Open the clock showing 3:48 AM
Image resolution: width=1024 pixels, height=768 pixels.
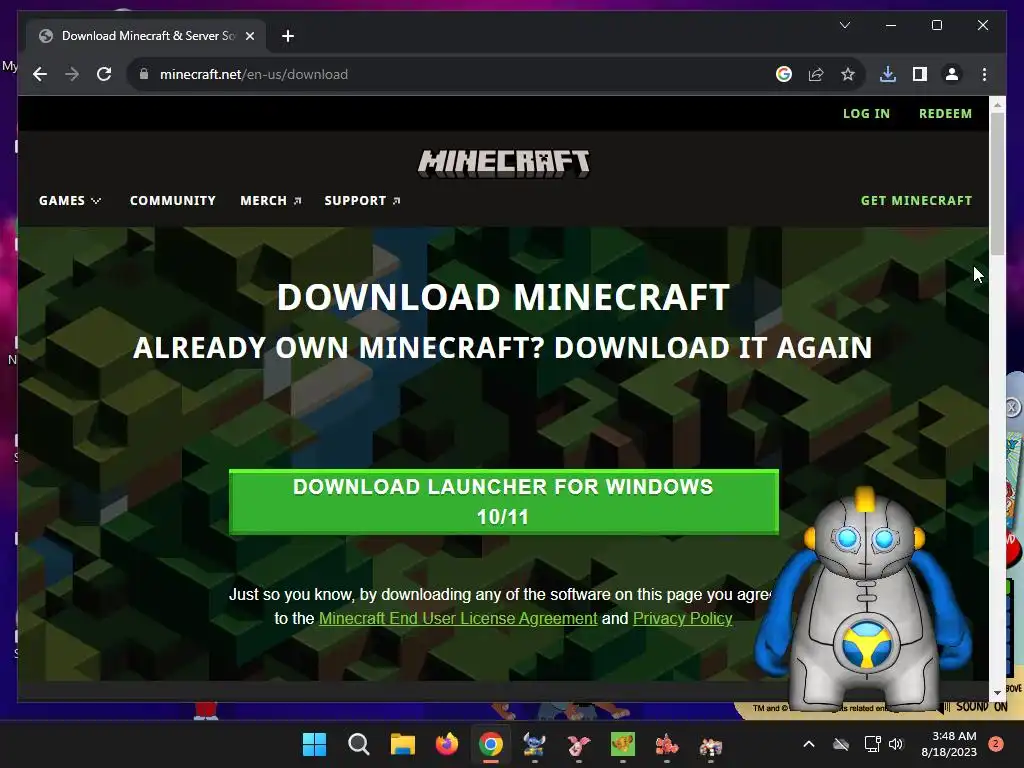[949, 744]
